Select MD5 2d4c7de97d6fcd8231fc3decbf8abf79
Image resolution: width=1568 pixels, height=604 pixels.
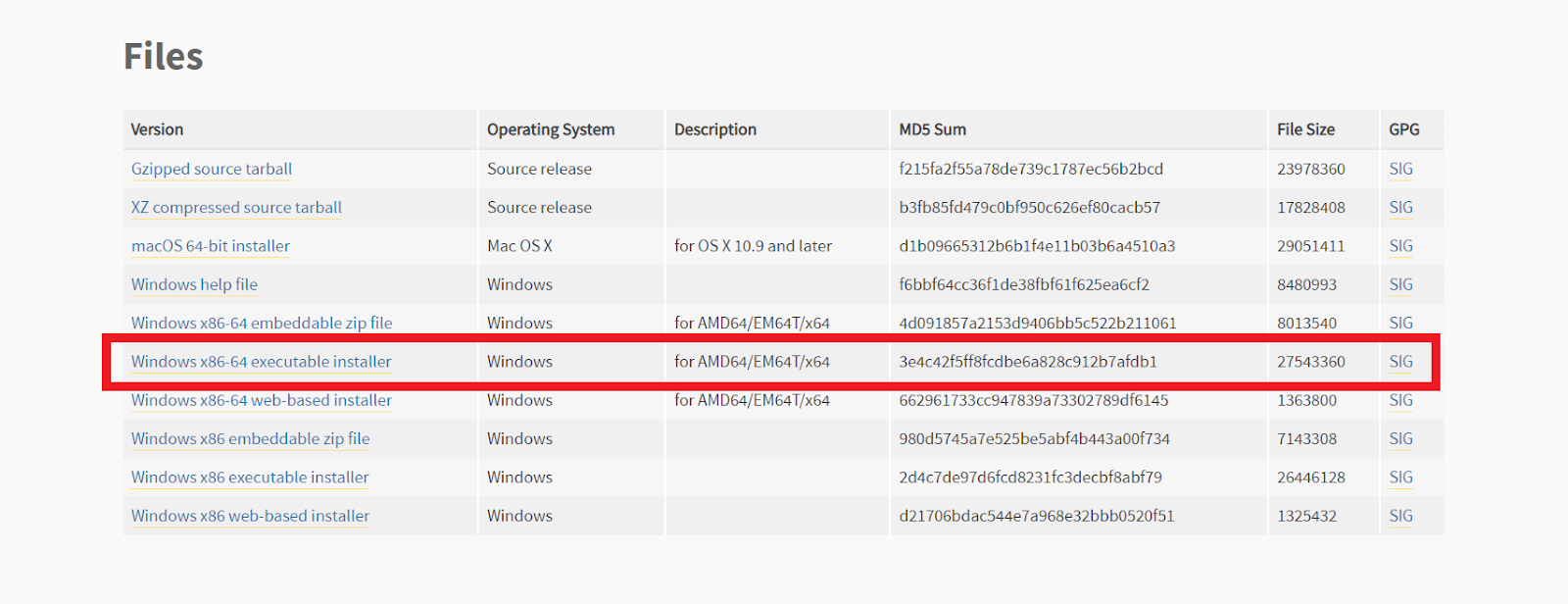pos(1030,478)
